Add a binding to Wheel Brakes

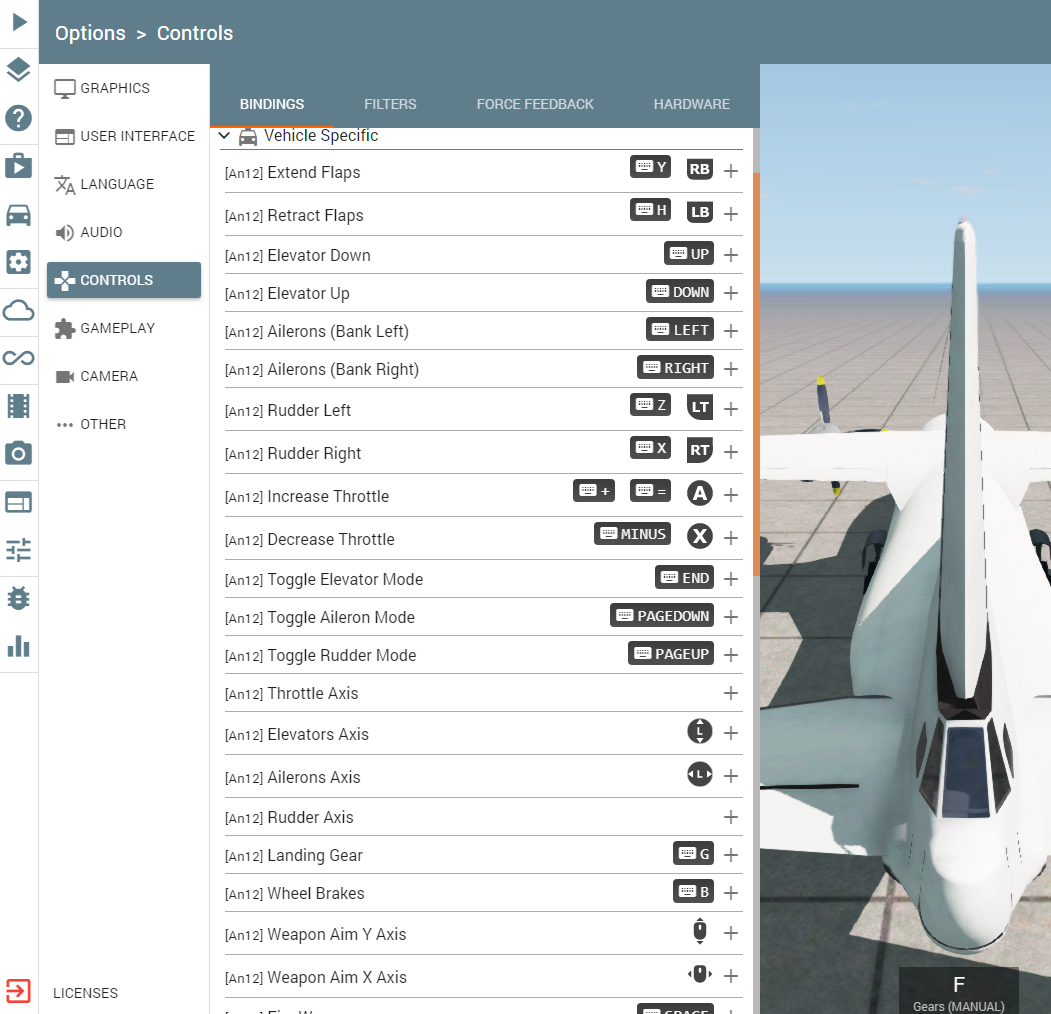coord(731,893)
